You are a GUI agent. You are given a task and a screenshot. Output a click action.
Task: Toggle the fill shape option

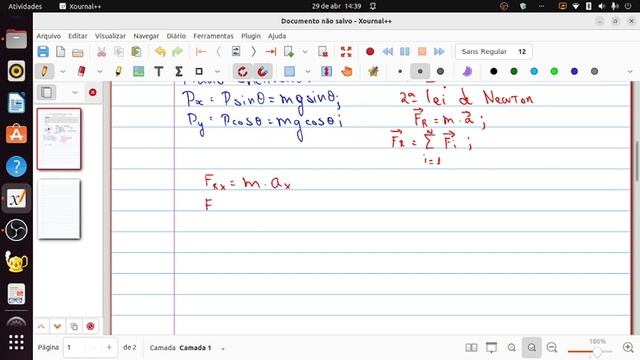467,71
